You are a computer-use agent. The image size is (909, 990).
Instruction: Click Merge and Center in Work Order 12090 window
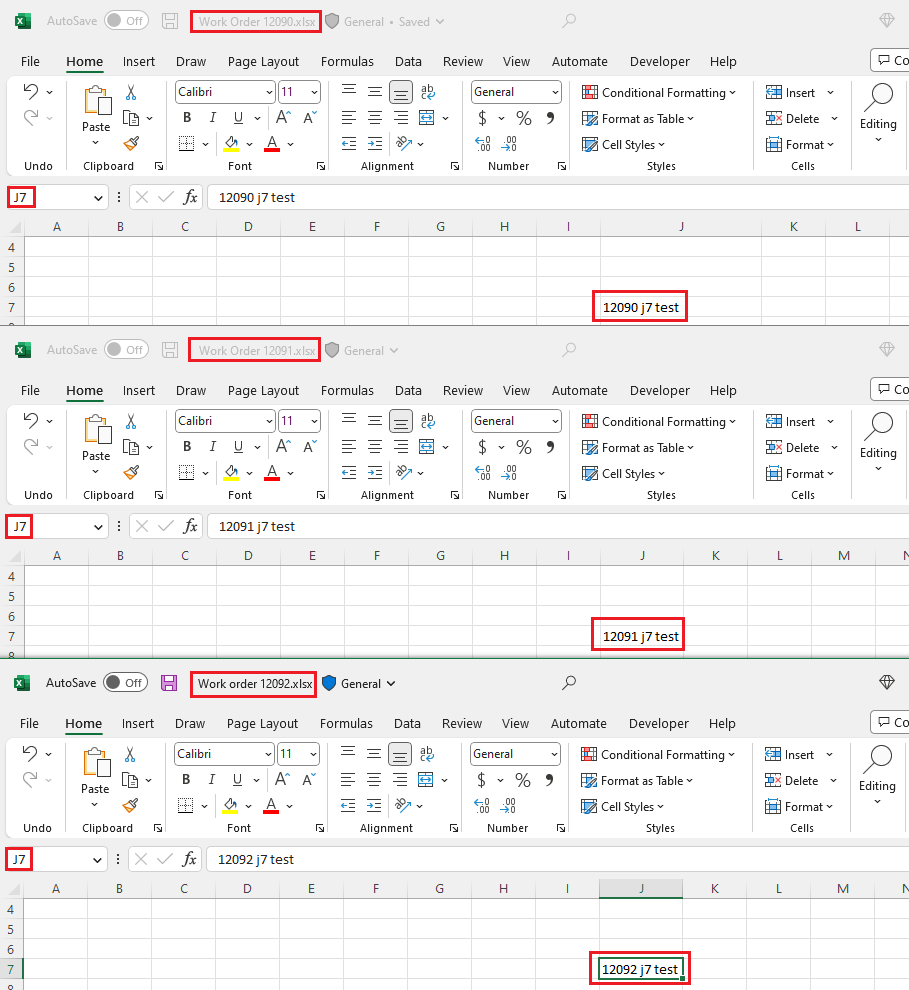coord(427,118)
